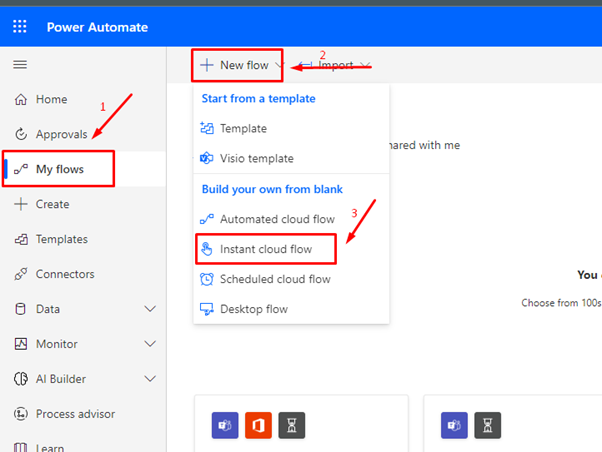602x452 pixels.
Task: Click the Import button label
Action: 336,65
